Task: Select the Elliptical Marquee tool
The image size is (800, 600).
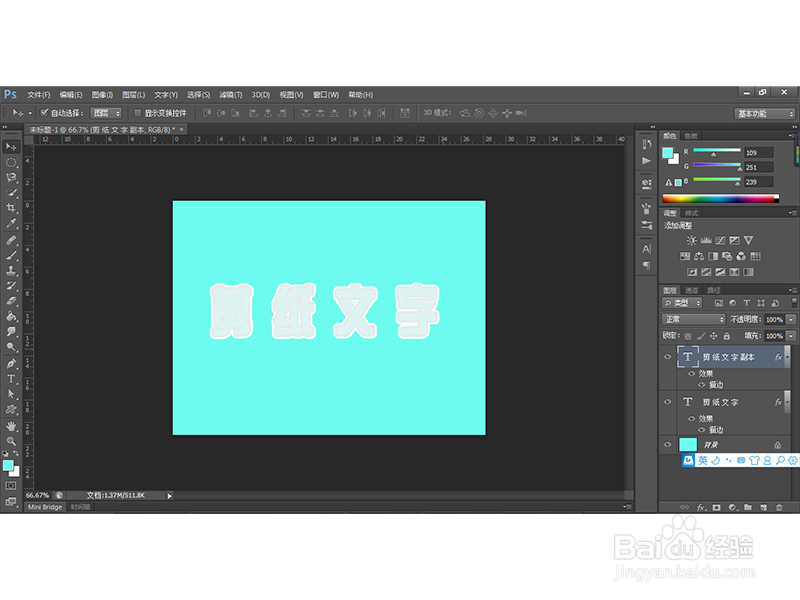Action: coord(11,163)
